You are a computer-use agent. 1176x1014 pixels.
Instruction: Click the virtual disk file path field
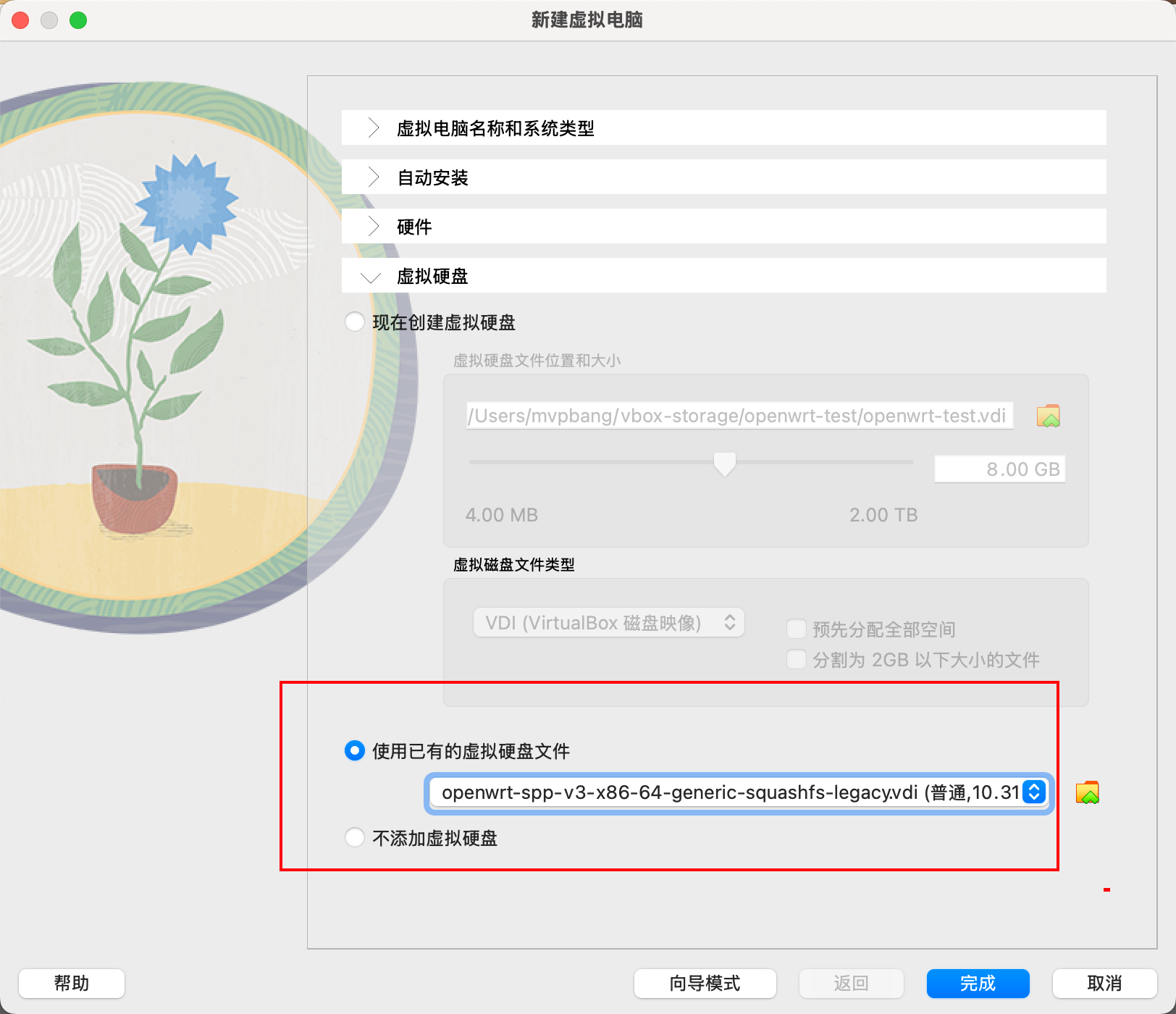pyautogui.click(x=739, y=416)
